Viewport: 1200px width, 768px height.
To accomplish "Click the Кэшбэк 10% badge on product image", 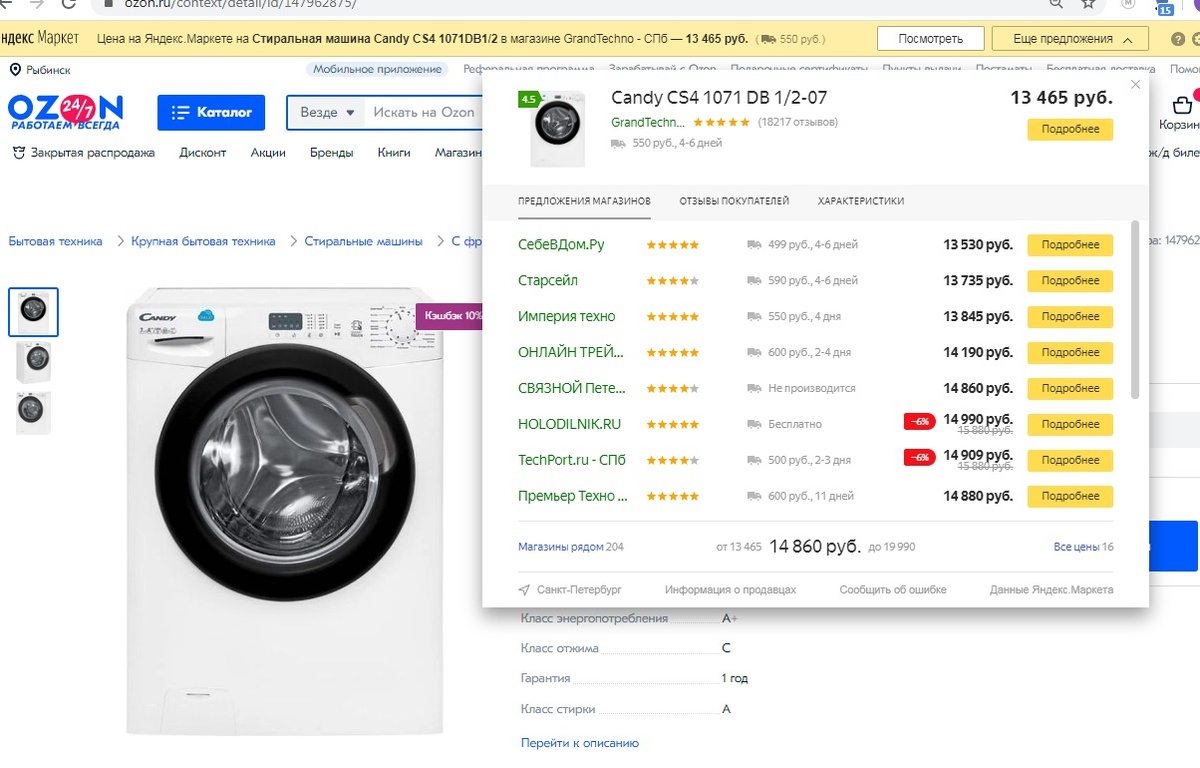I will coord(449,315).
